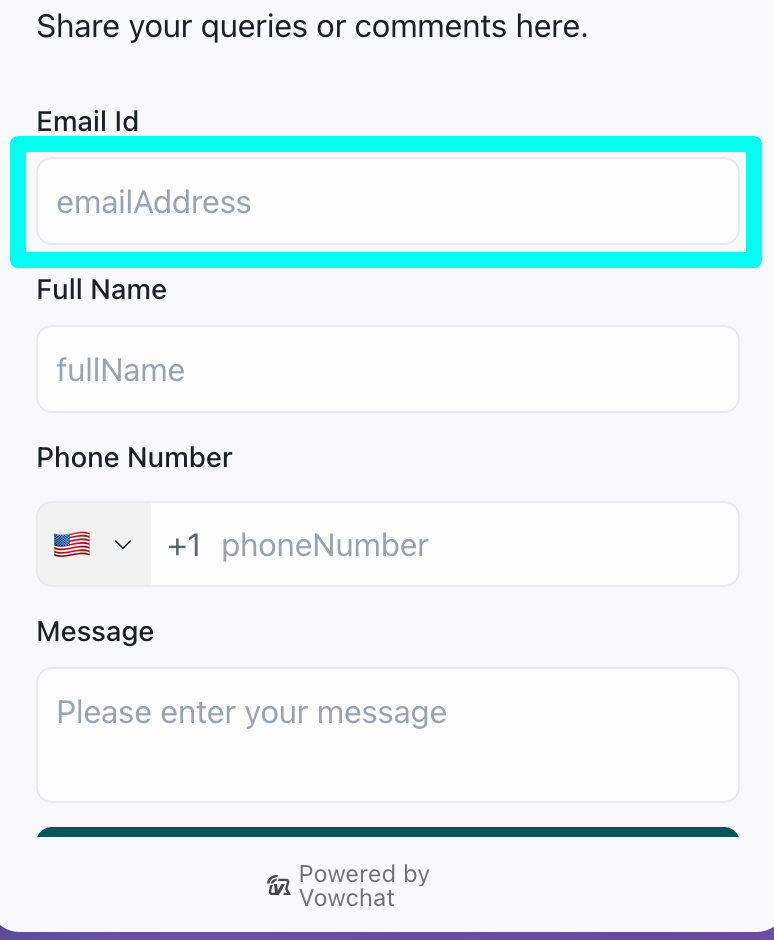Click the "Please enter your message" placeholder
This screenshot has width=774, height=940.
(x=252, y=712)
